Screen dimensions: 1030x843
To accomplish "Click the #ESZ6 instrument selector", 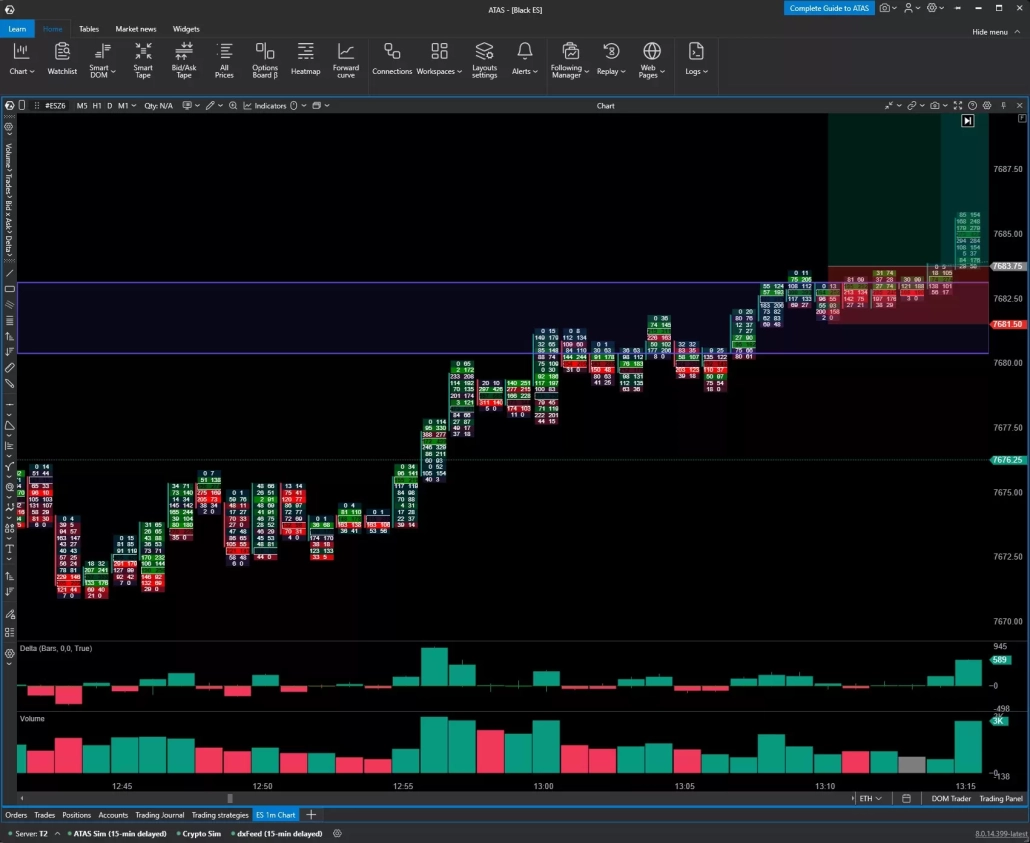I will (x=55, y=105).
